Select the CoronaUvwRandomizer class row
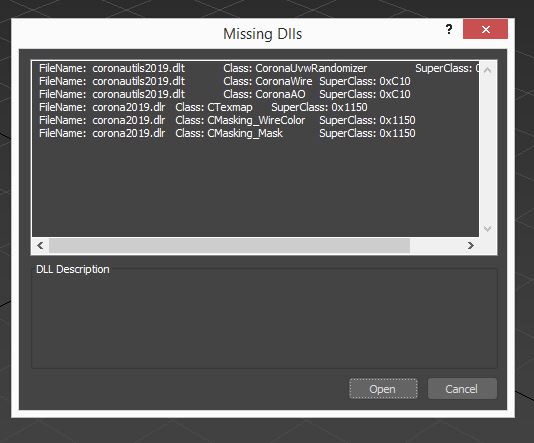534x443 pixels. pos(256,68)
